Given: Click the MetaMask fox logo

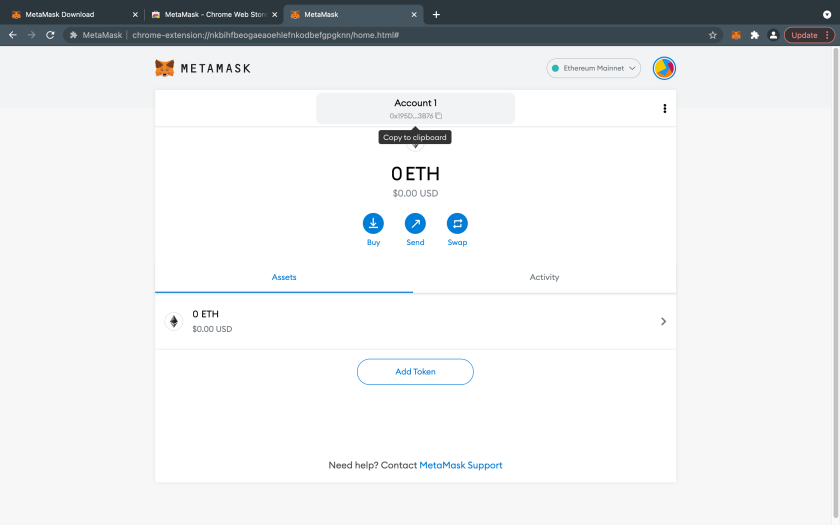Looking at the screenshot, I should pyautogui.click(x=165, y=68).
